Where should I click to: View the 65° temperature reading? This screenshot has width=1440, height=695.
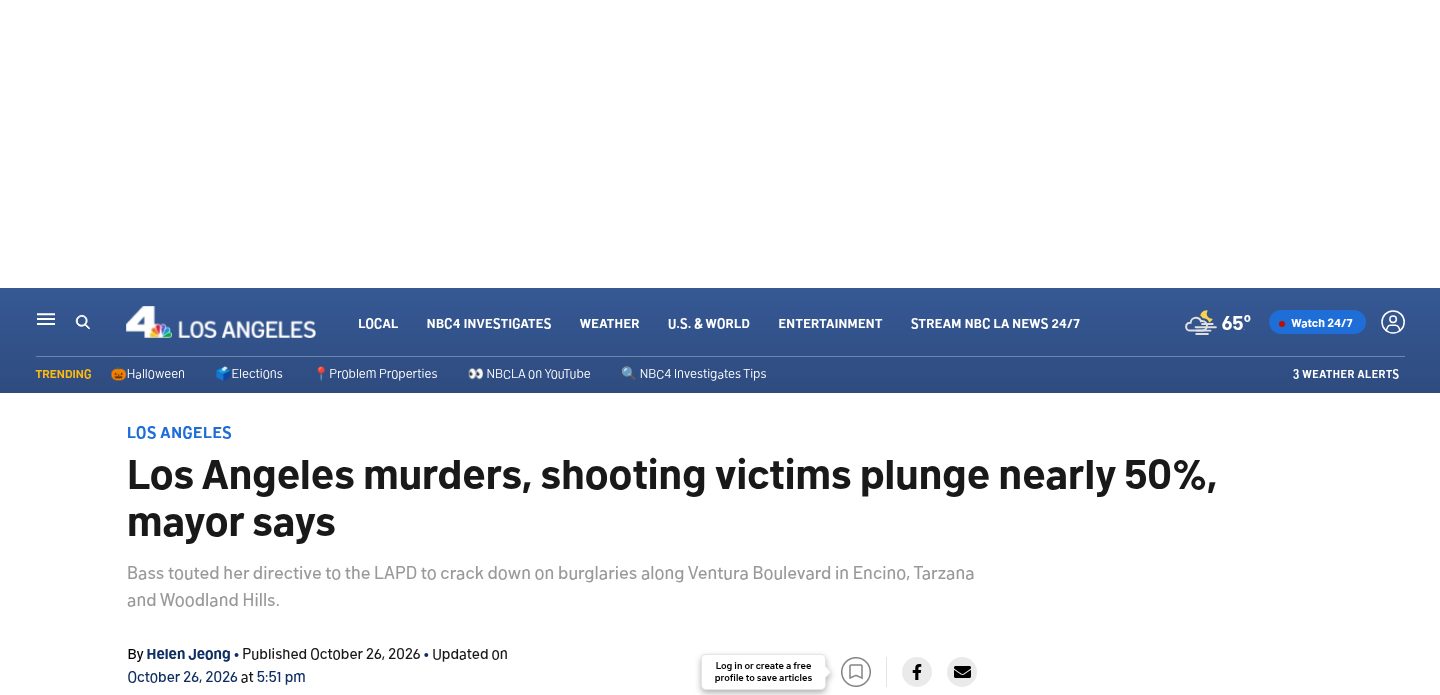[1236, 323]
